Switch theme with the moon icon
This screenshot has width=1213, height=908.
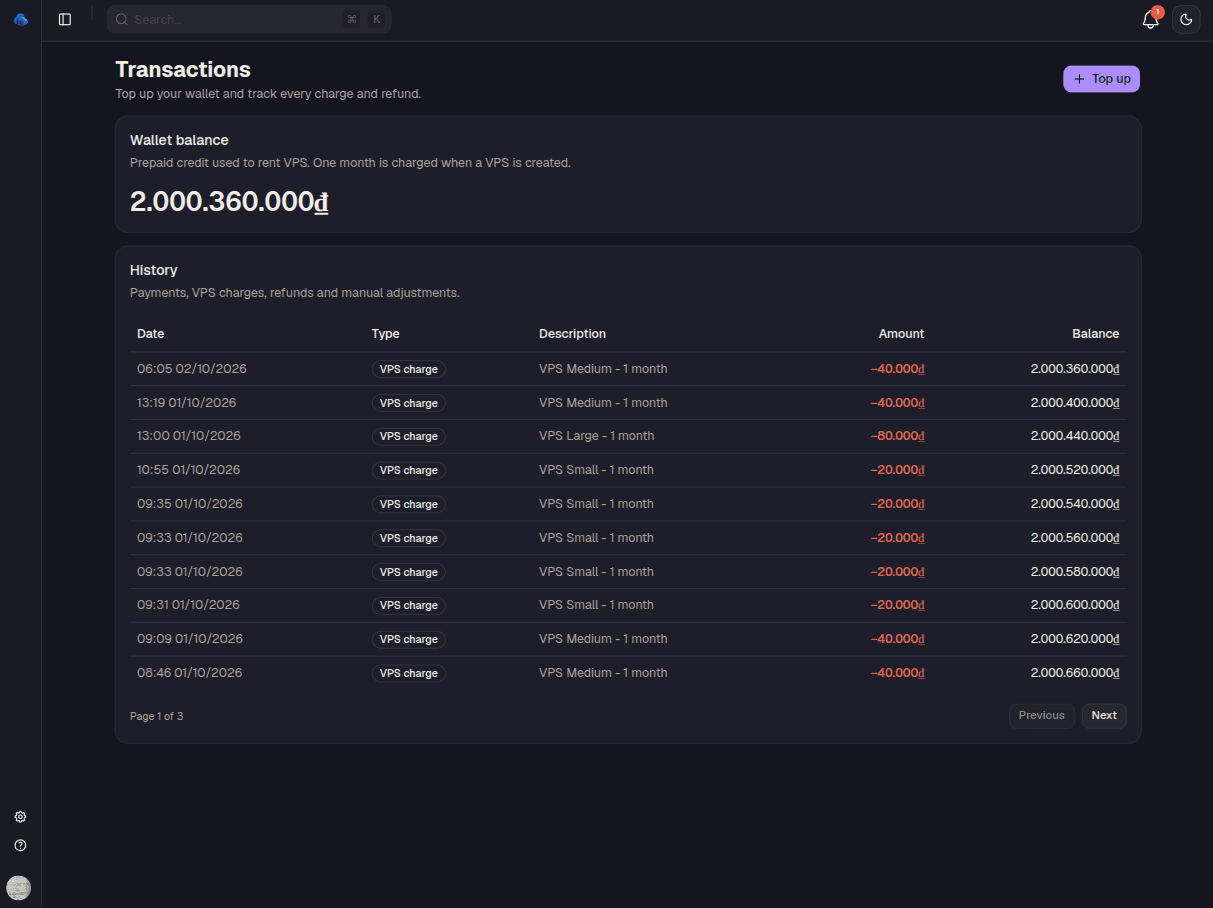point(1186,19)
